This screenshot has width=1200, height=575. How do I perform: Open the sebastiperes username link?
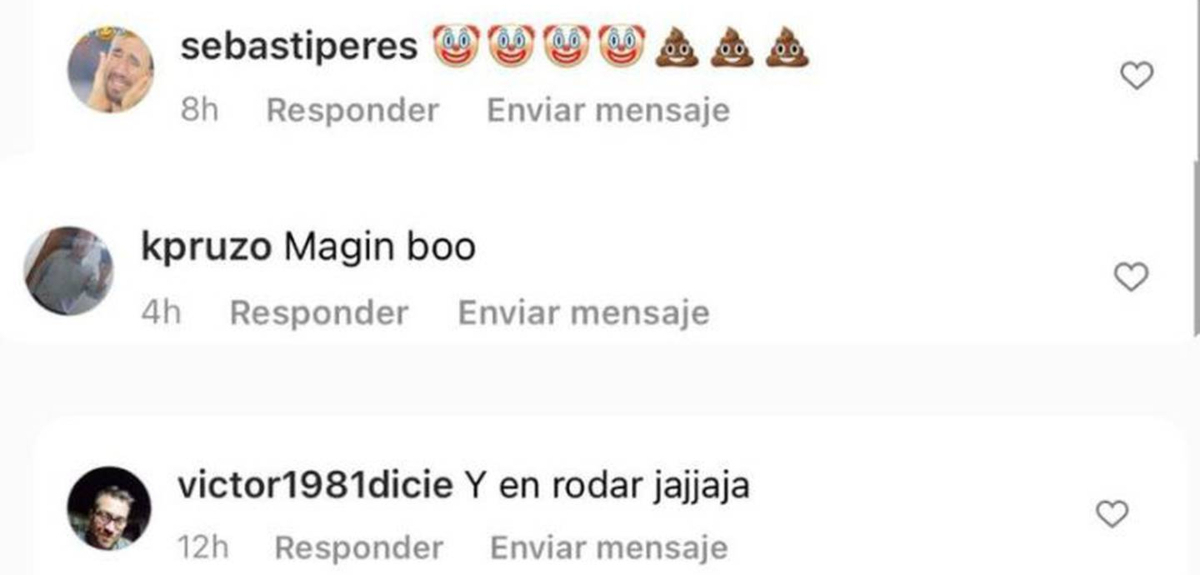tap(299, 46)
